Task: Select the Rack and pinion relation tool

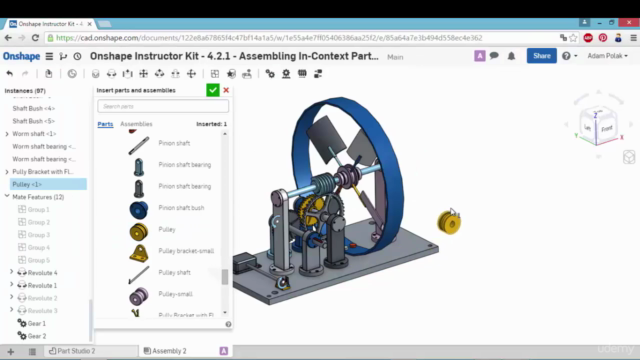Action: (x=286, y=74)
